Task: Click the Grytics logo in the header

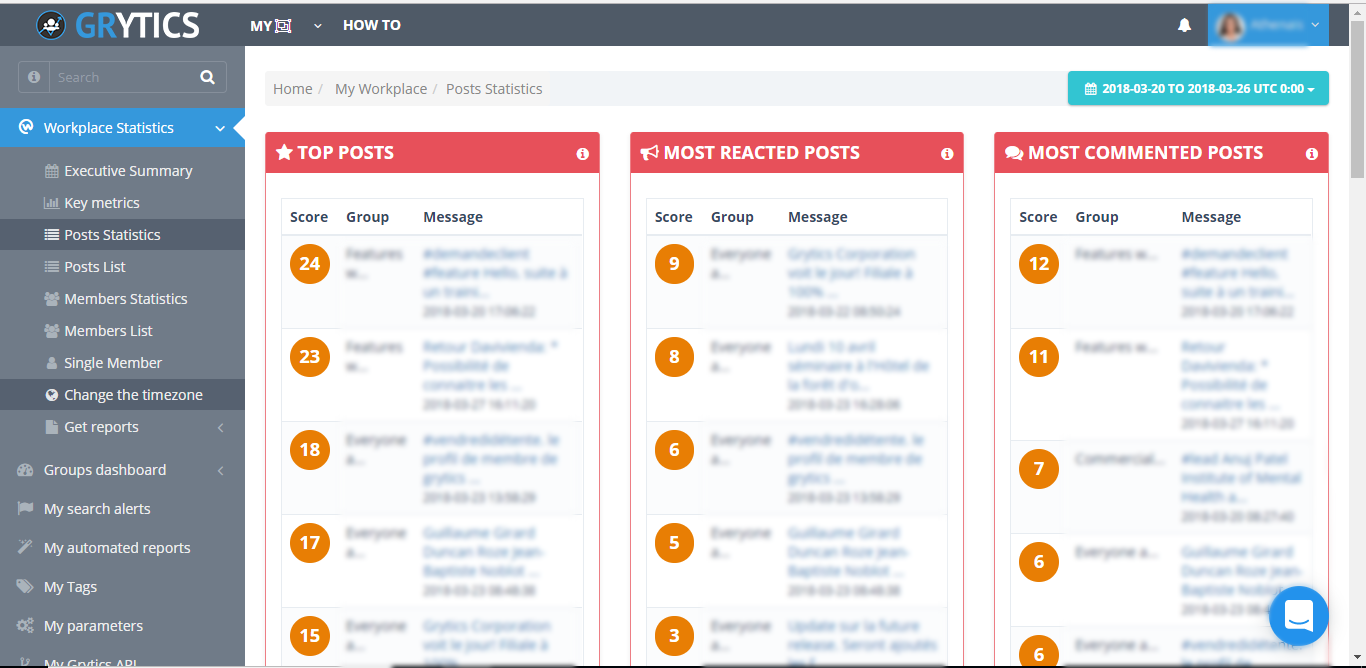Action: pyautogui.click(x=118, y=25)
